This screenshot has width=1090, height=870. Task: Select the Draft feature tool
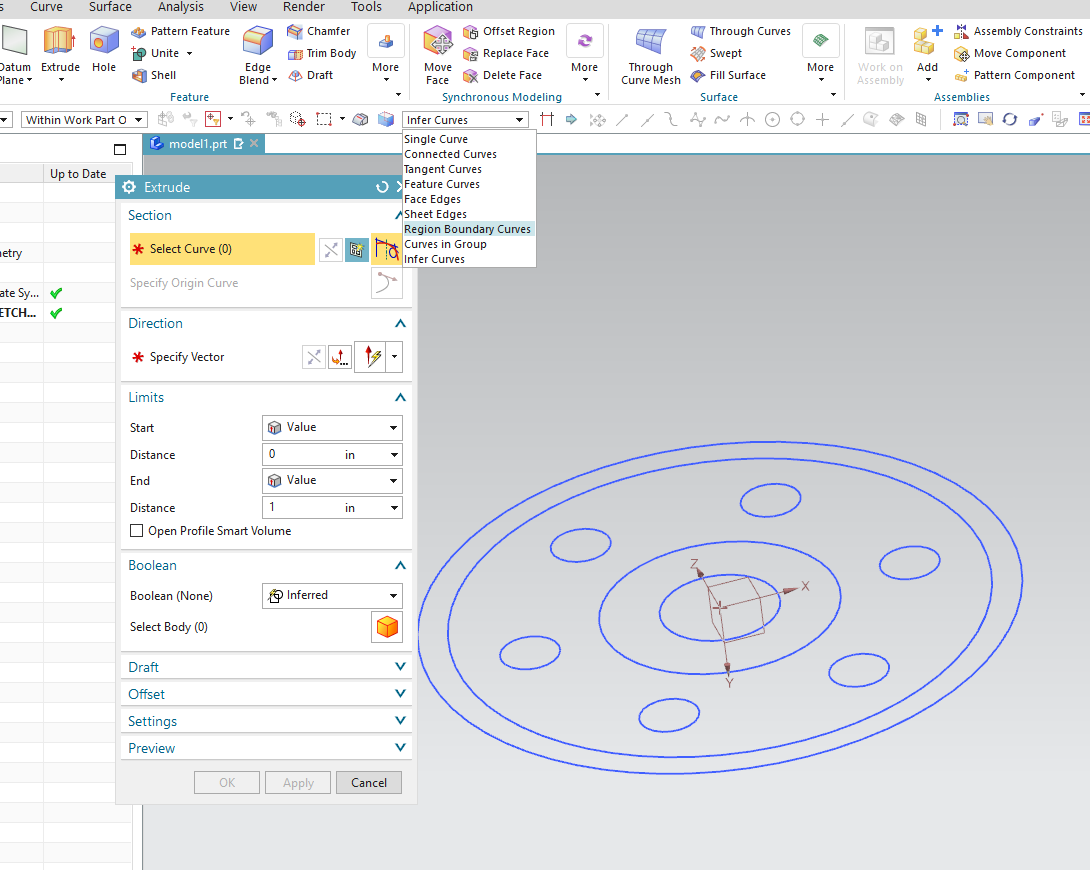point(311,75)
